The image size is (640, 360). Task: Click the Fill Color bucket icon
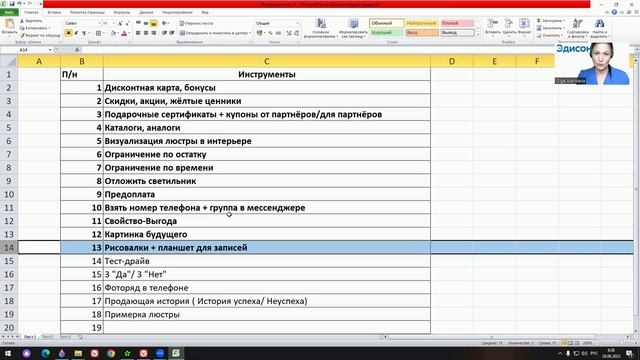(113, 33)
